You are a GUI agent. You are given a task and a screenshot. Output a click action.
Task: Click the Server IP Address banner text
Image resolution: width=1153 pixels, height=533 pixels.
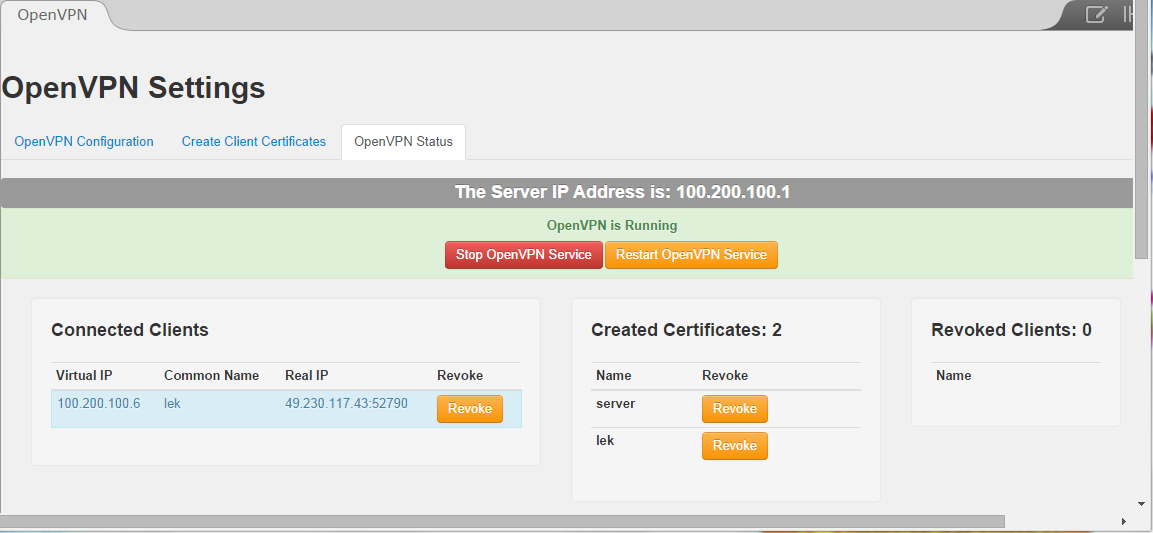[x=622, y=193]
